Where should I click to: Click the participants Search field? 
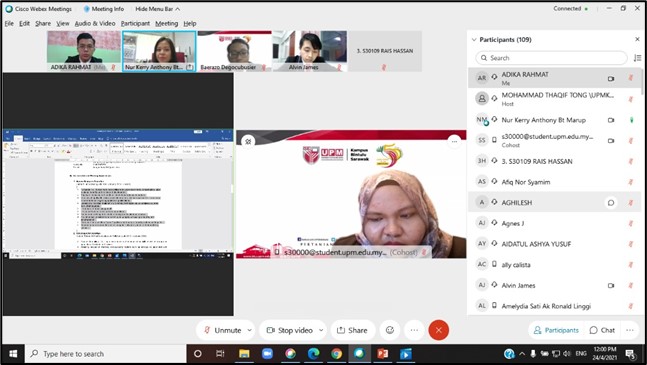551,58
